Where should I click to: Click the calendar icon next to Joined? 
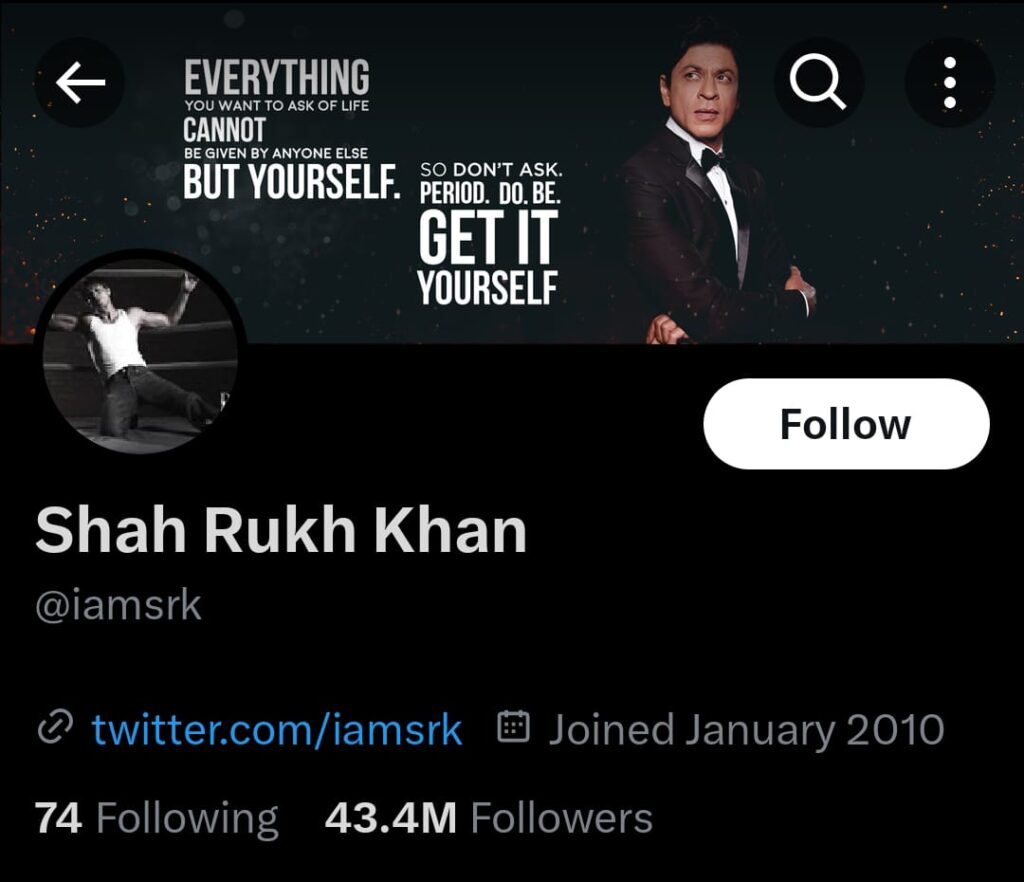click(x=513, y=728)
